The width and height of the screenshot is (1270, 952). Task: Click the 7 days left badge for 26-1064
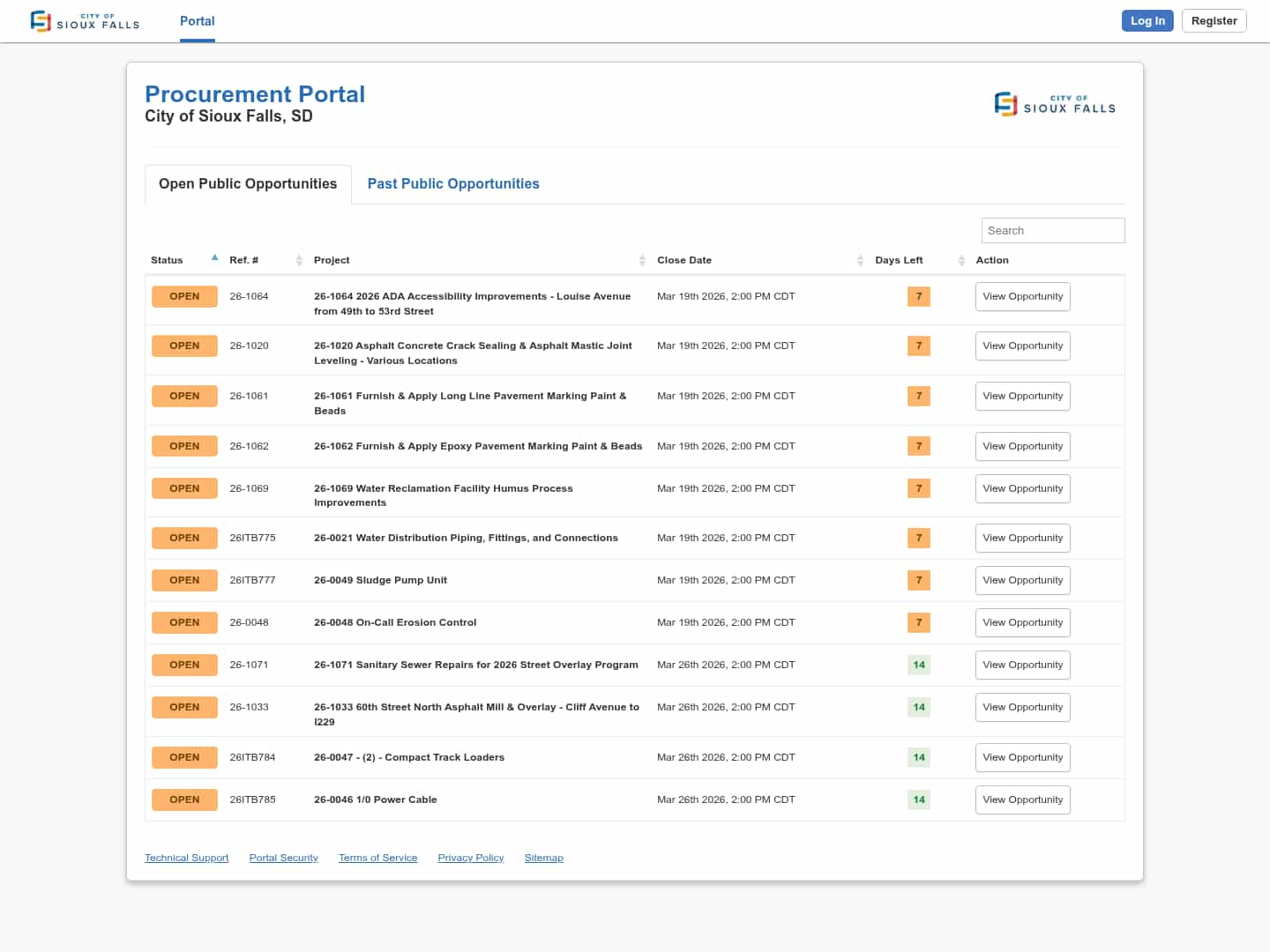click(x=918, y=297)
